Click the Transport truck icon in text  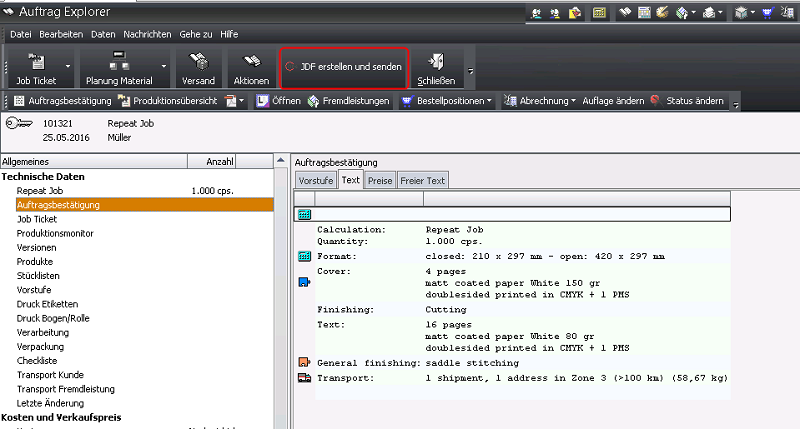(x=304, y=378)
